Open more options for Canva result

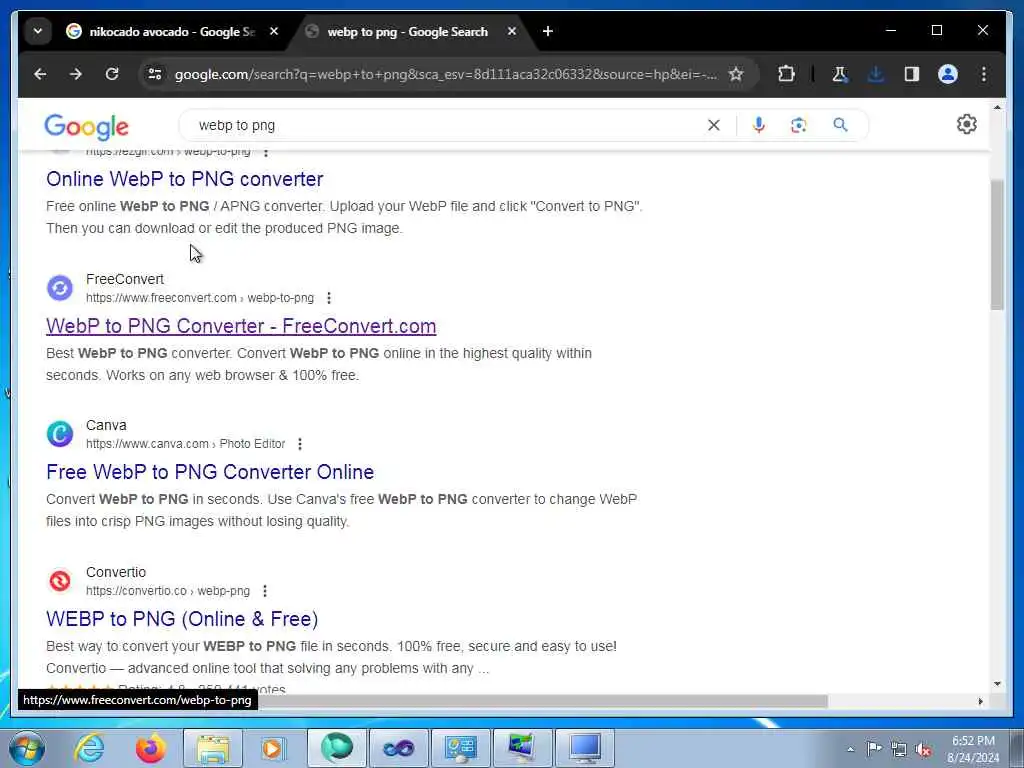(300, 444)
